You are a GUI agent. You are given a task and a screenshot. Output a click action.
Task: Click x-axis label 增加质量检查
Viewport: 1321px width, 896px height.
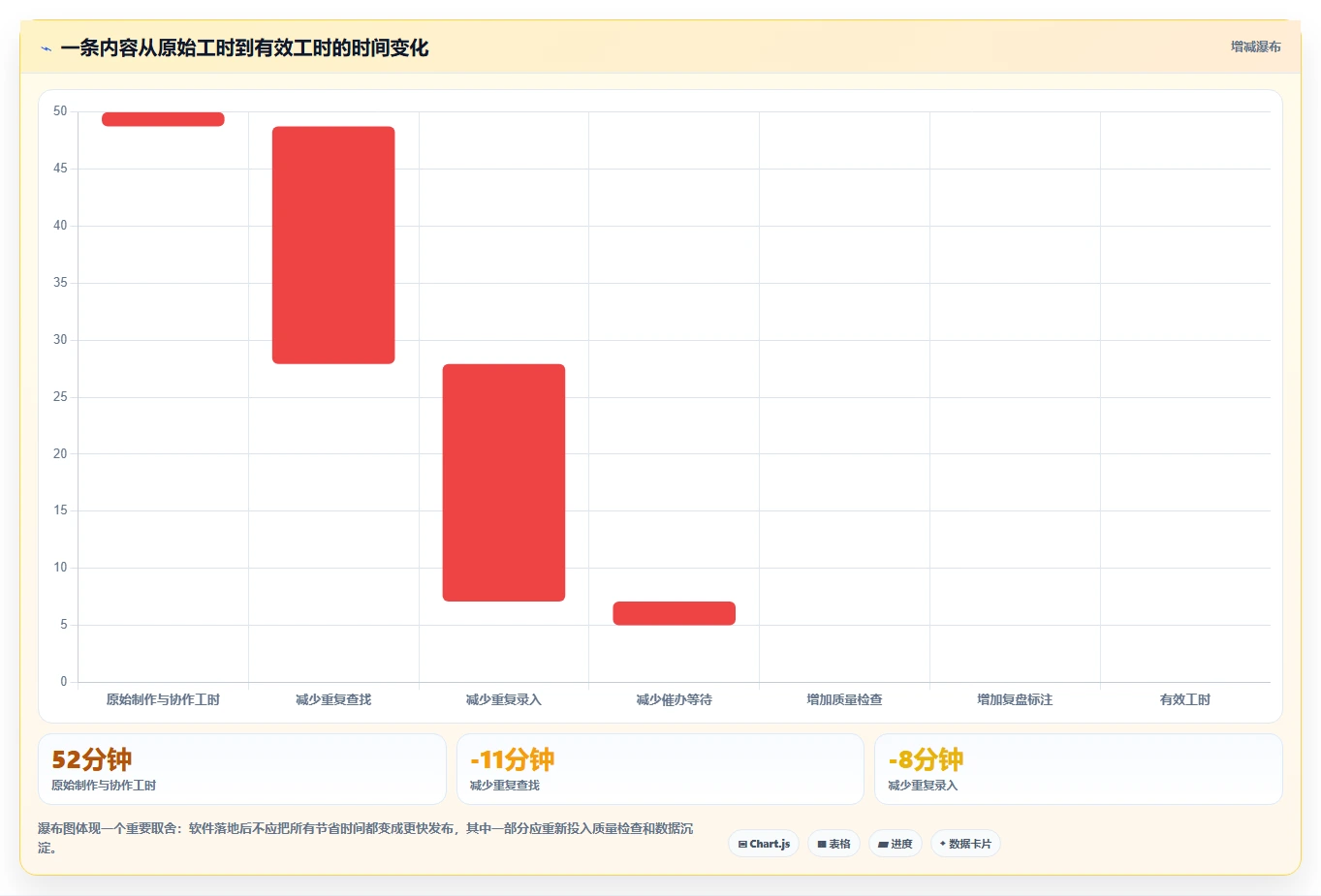(845, 699)
